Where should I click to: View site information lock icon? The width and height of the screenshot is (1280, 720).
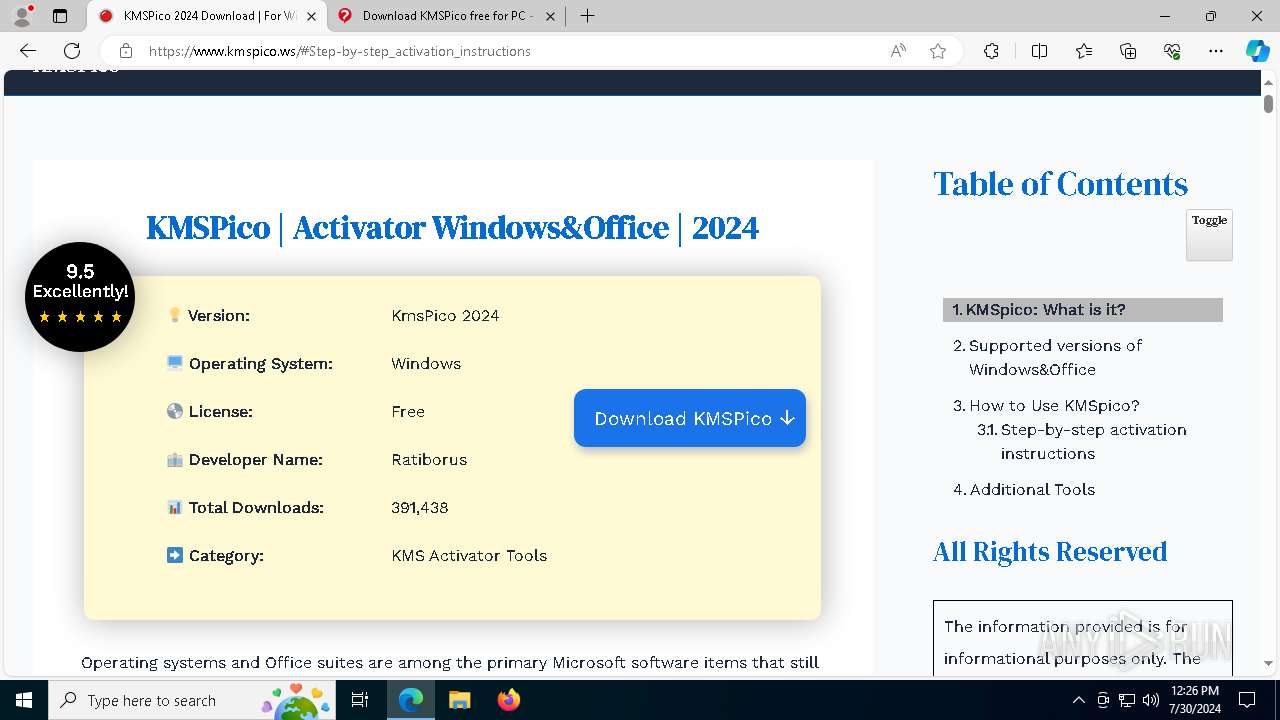(x=125, y=51)
